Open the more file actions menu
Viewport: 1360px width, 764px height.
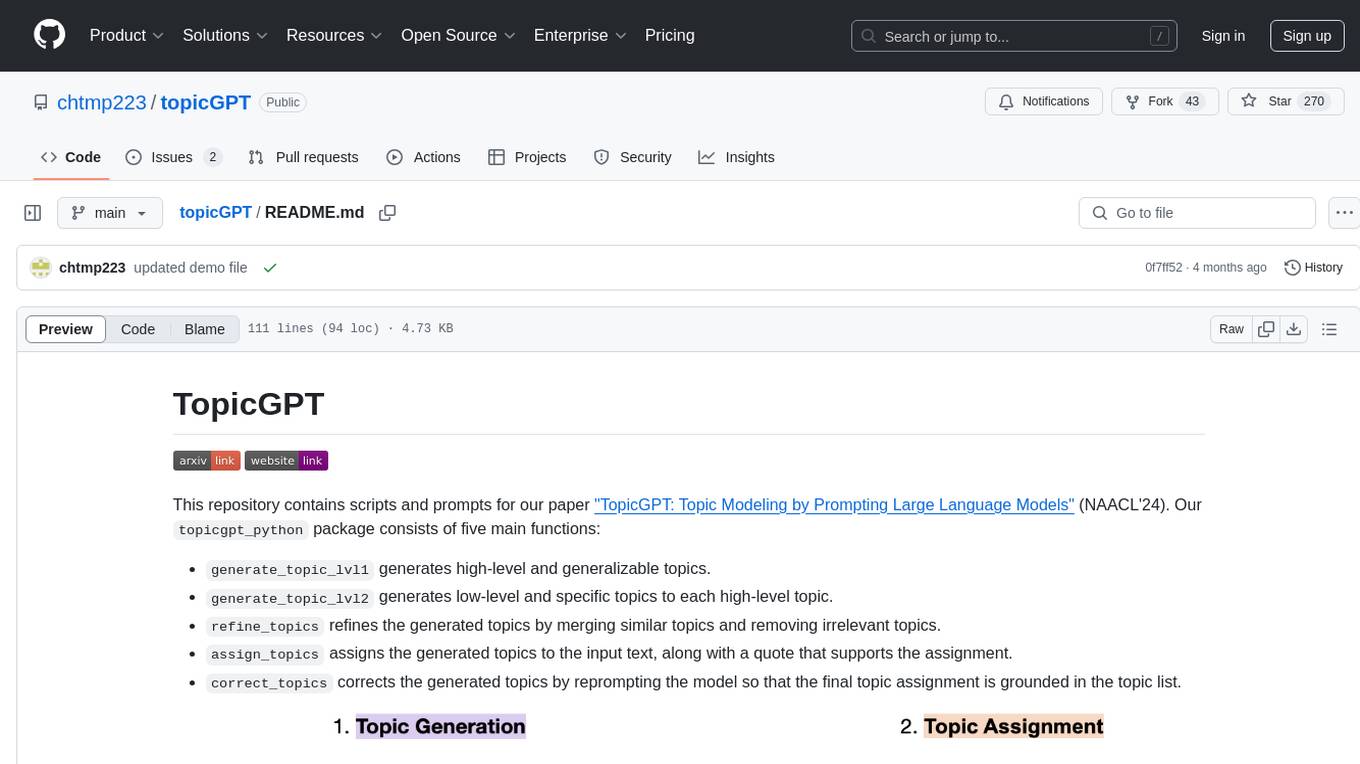click(x=1344, y=213)
